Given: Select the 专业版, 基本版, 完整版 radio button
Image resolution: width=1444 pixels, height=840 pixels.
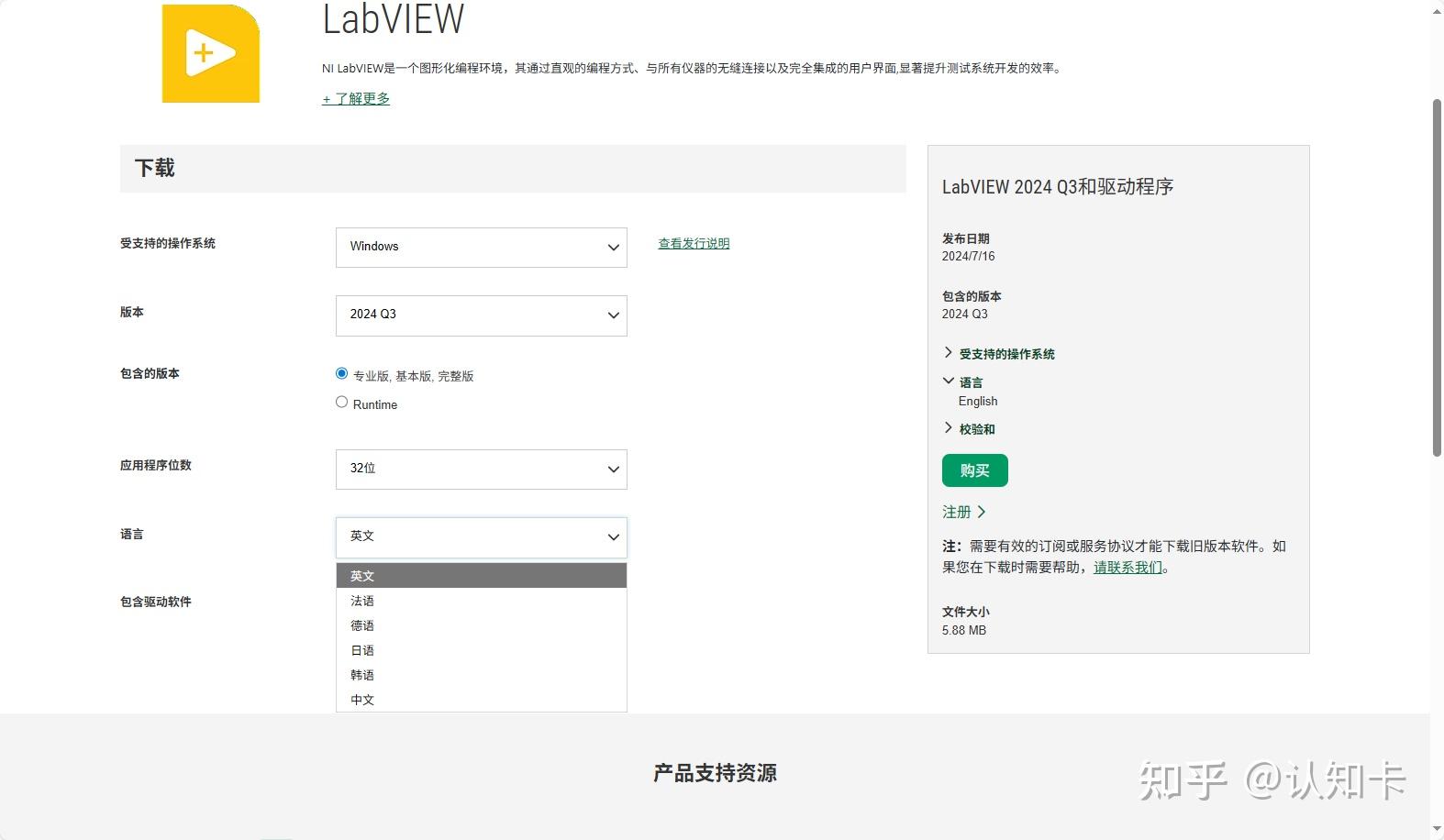Looking at the screenshot, I should click(x=342, y=373).
